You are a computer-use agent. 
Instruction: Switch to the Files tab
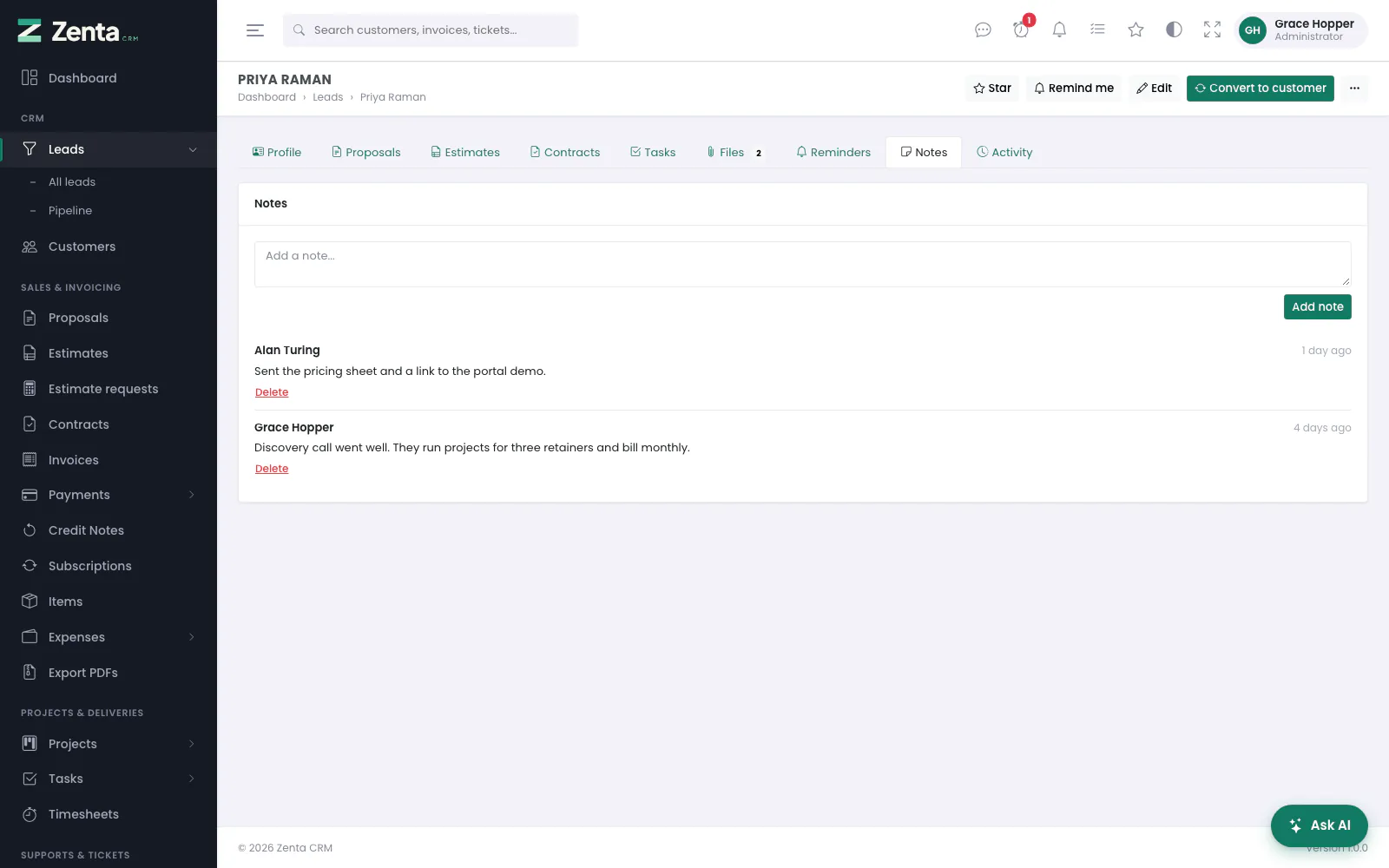point(735,152)
